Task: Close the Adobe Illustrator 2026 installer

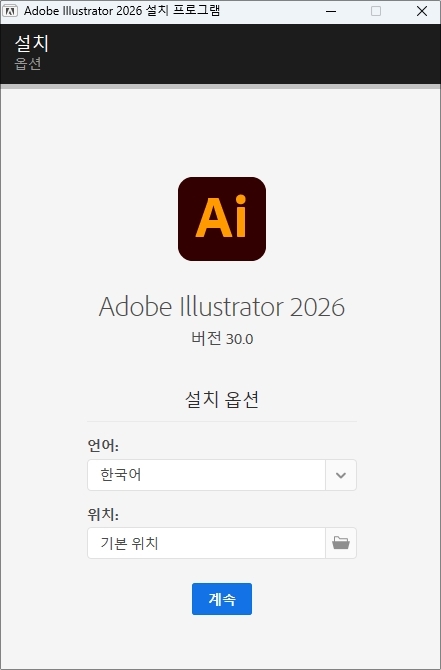Action: 422,12
